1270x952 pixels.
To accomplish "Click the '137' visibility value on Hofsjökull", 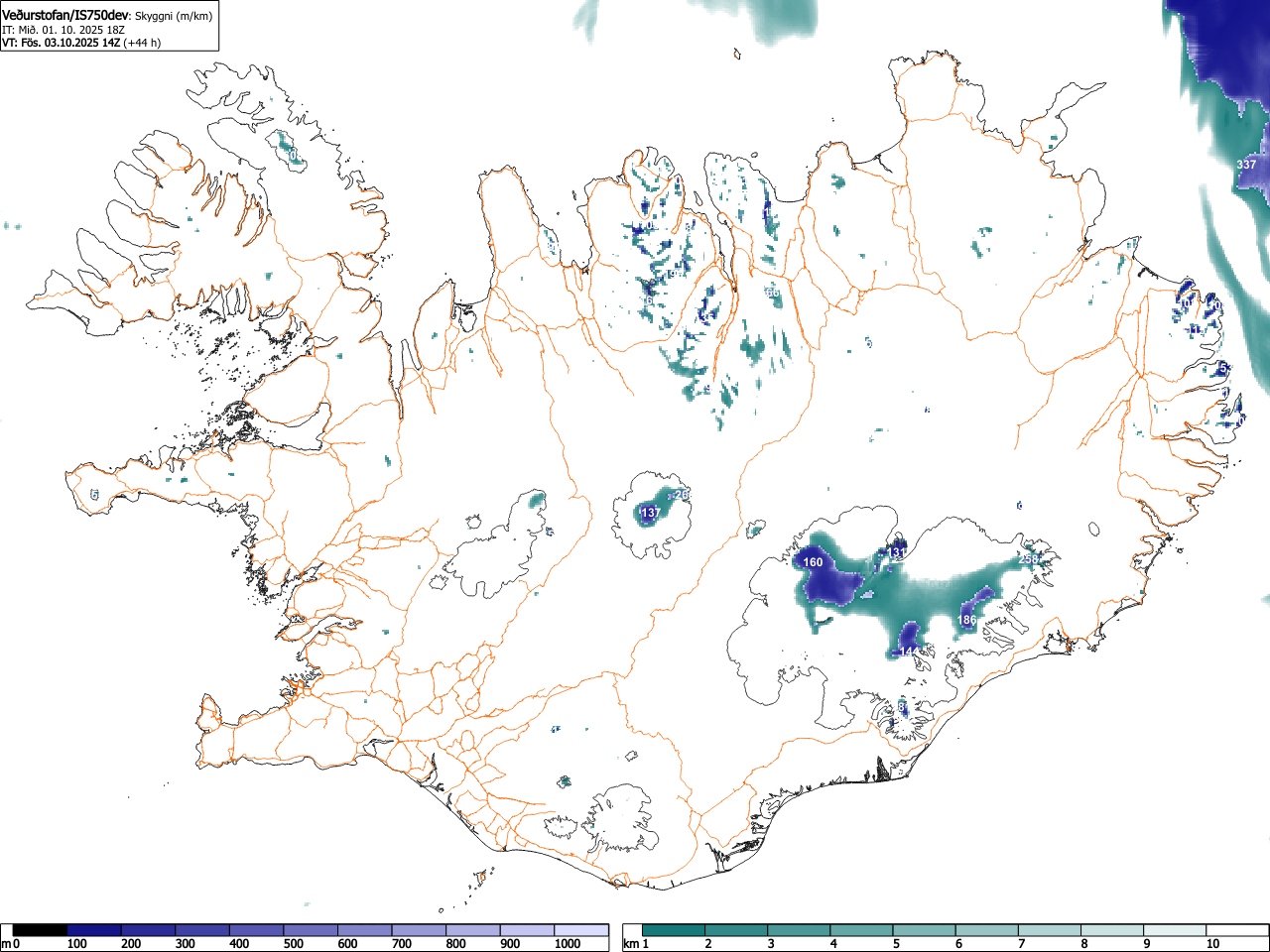I will click(x=651, y=513).
